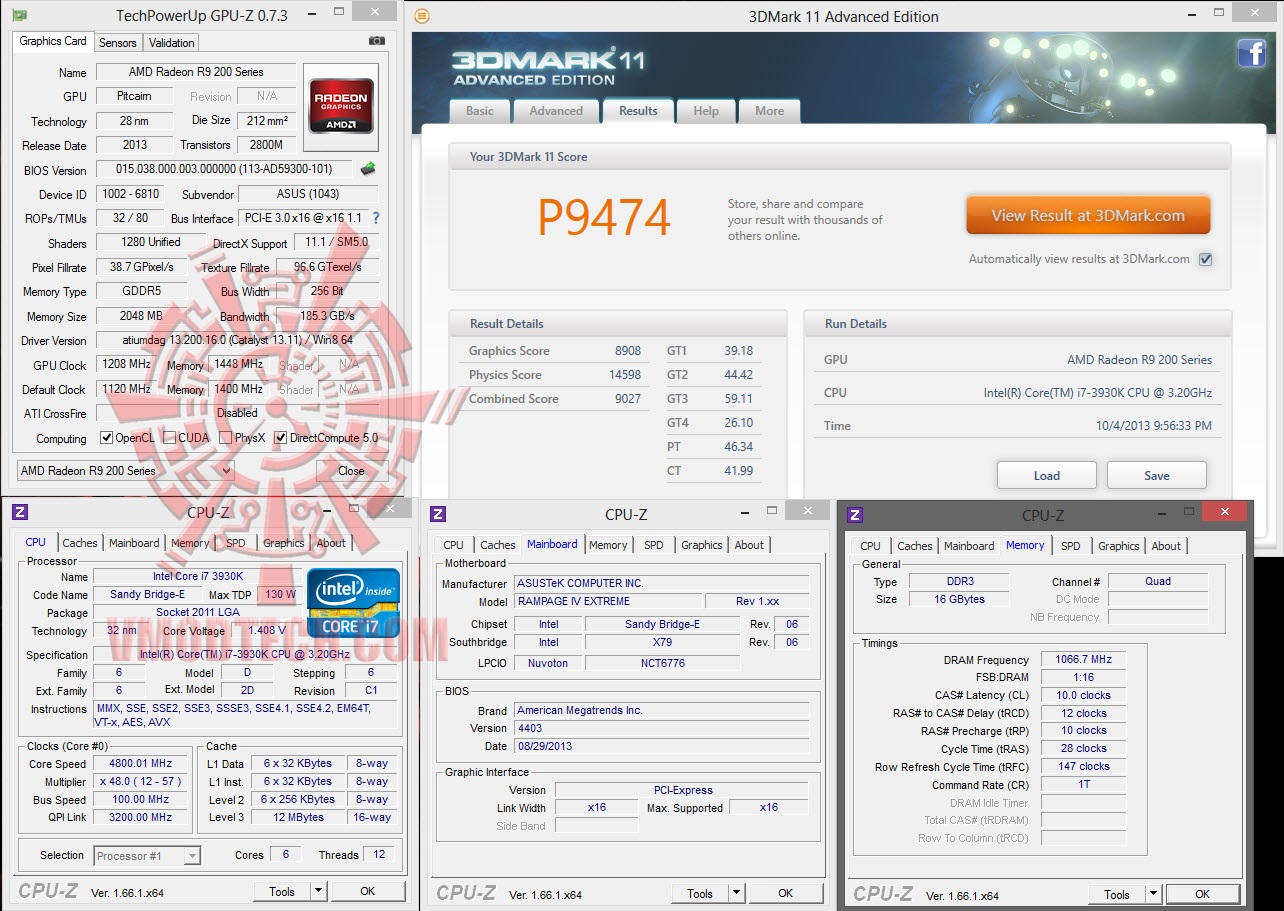This screenshot has height=911, width=1284.
Task: Click the Intel Core i7-3930K CPU text in Run Details
Action: pyautogui.click(x=1097, y=393)
